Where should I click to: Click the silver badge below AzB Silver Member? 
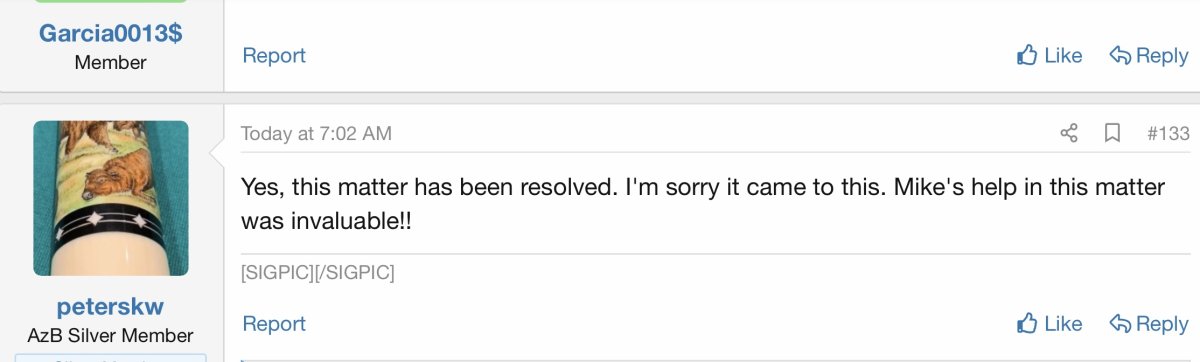(x=111, y=357)
